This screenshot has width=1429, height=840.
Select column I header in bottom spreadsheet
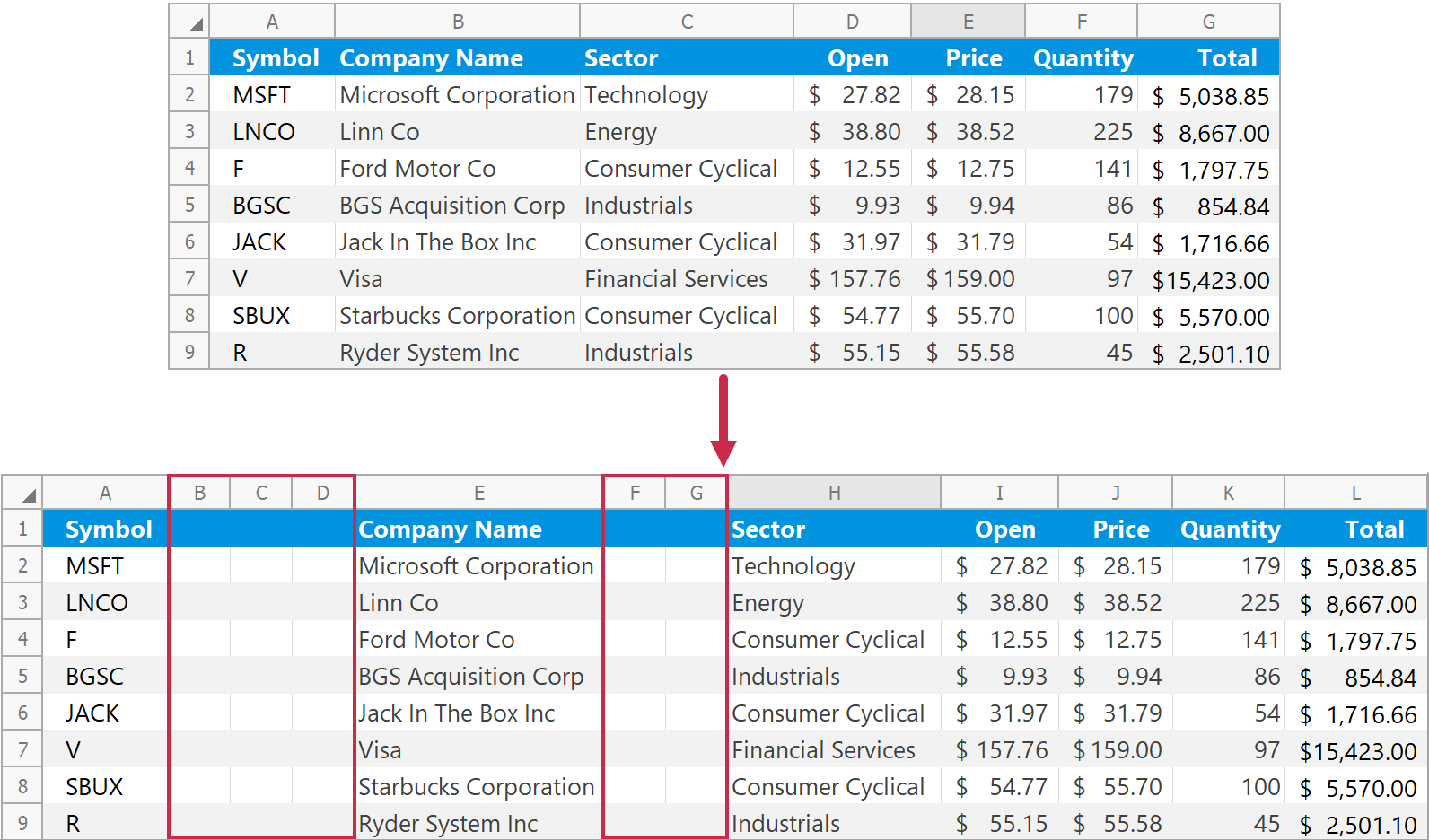click(x=999, y=493)
